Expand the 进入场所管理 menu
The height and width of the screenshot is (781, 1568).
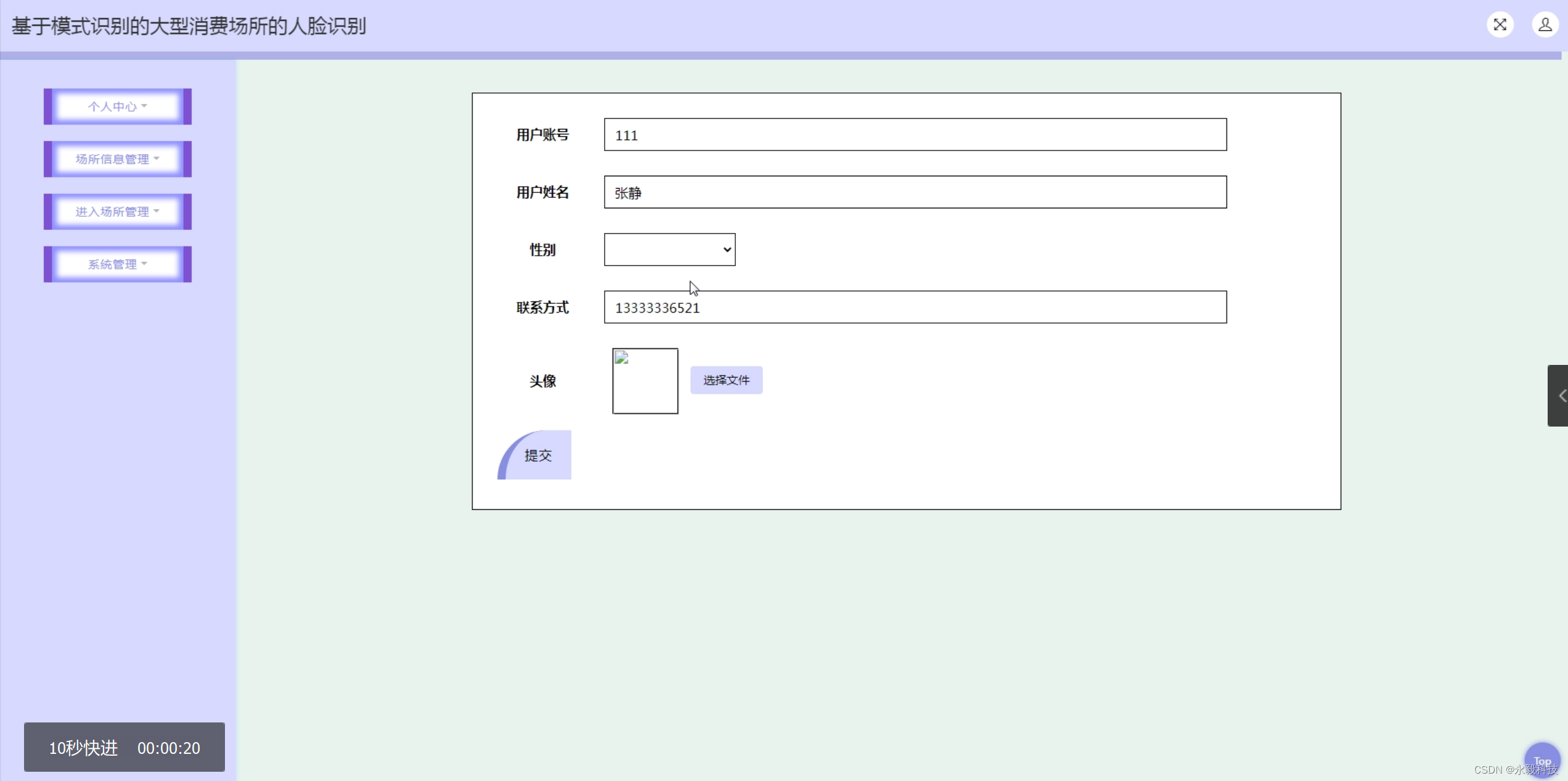(x=117, y=211)
